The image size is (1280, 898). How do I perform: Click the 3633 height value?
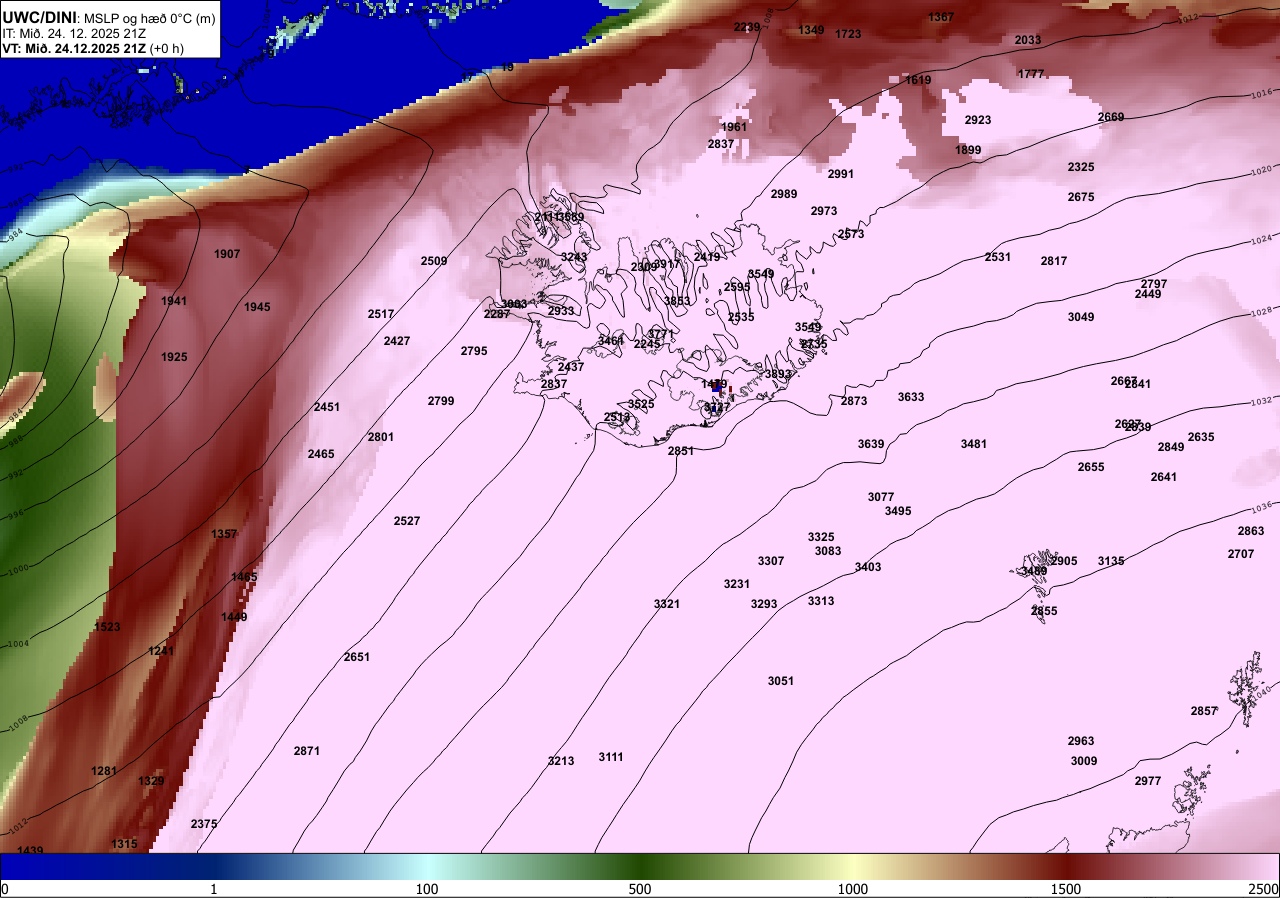click(911, 397)
